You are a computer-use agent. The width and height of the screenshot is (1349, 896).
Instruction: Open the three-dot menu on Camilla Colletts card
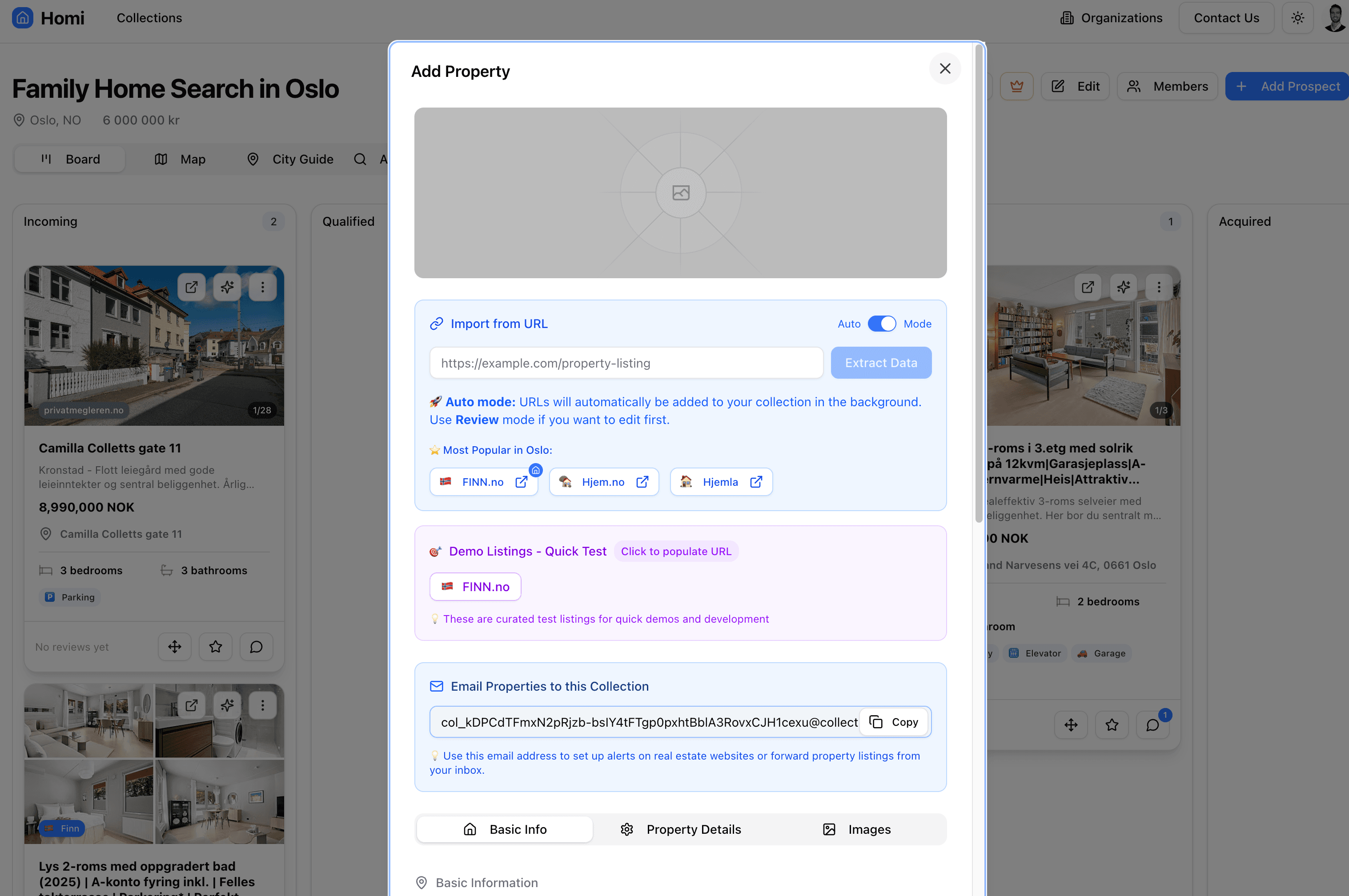(x=262, y=287)
